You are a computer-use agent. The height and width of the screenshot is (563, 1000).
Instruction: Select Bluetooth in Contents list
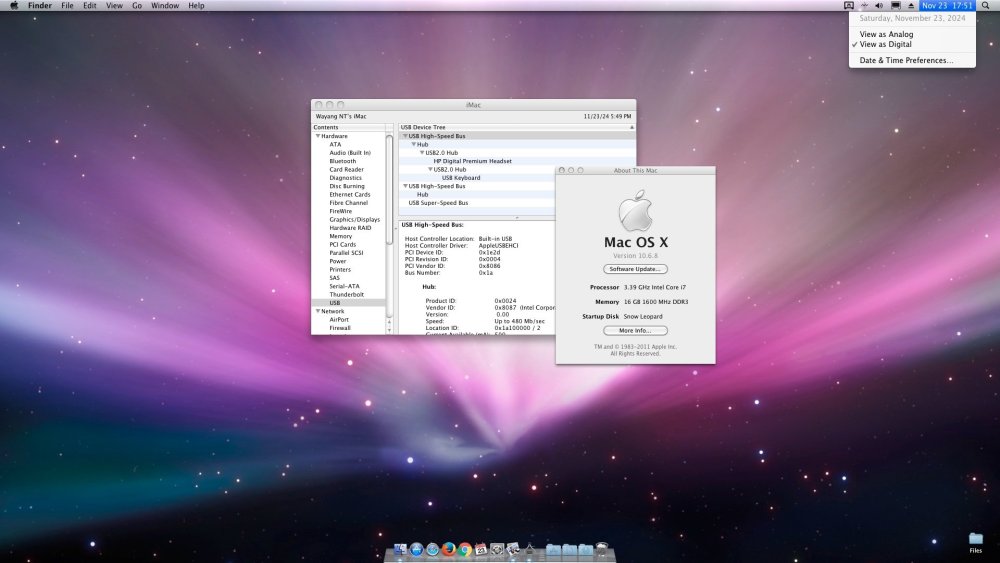(342, 161)
